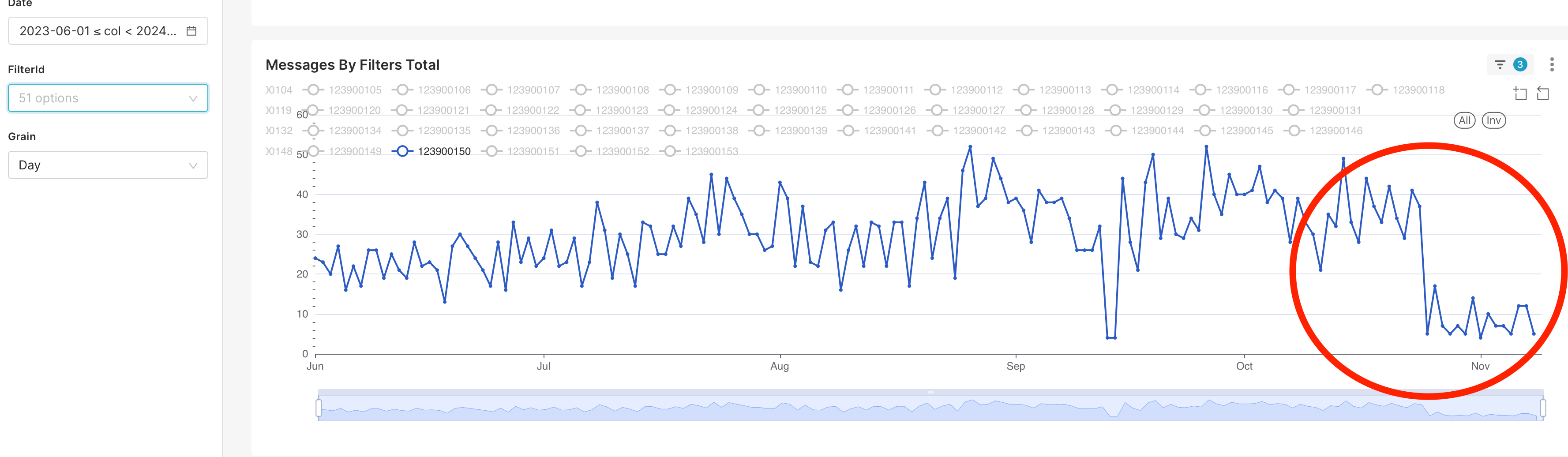Open the FilterId dropdown with 51 options
This screenshot has width=1568, height=457.
coord(108,97)
